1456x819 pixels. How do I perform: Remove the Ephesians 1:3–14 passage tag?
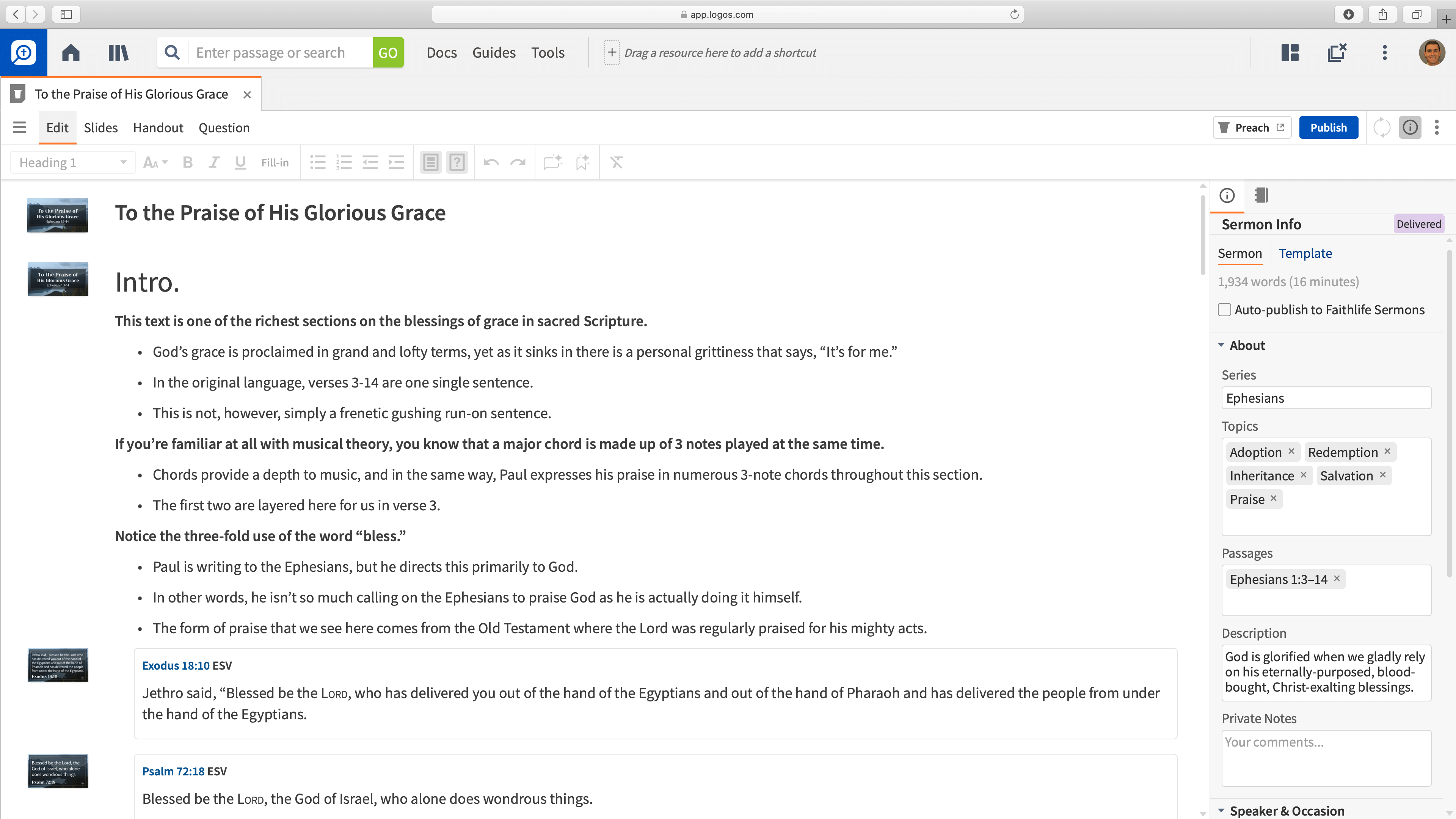[x=1337, y=578]
